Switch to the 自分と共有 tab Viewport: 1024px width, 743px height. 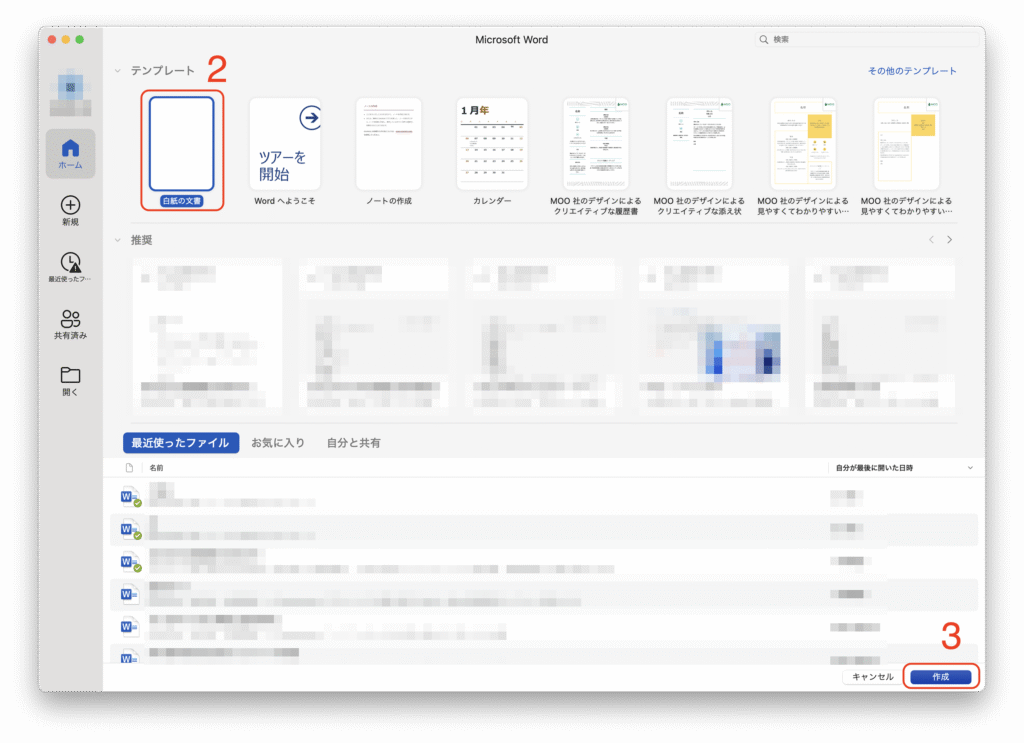(353, 443)
